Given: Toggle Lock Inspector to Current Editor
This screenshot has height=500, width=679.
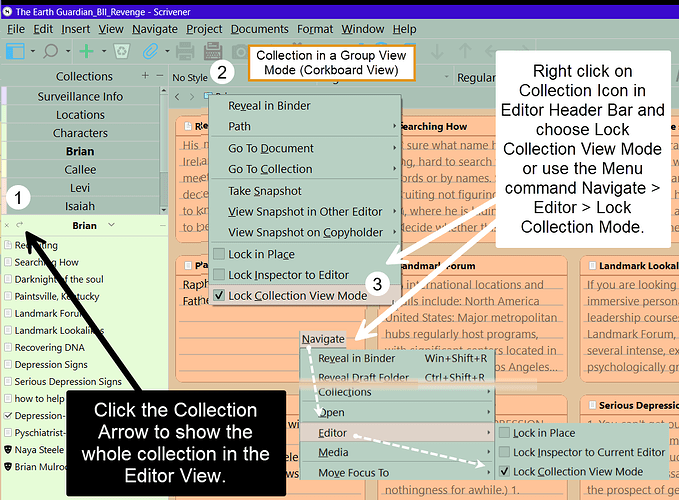Looking at the screenshot, I should tap(504, 452).
